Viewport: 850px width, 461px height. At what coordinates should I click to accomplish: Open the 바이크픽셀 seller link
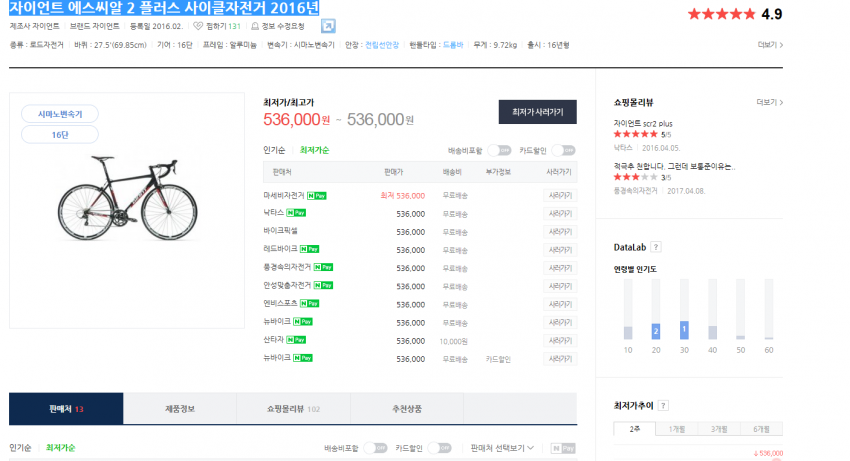pos(280,230)
